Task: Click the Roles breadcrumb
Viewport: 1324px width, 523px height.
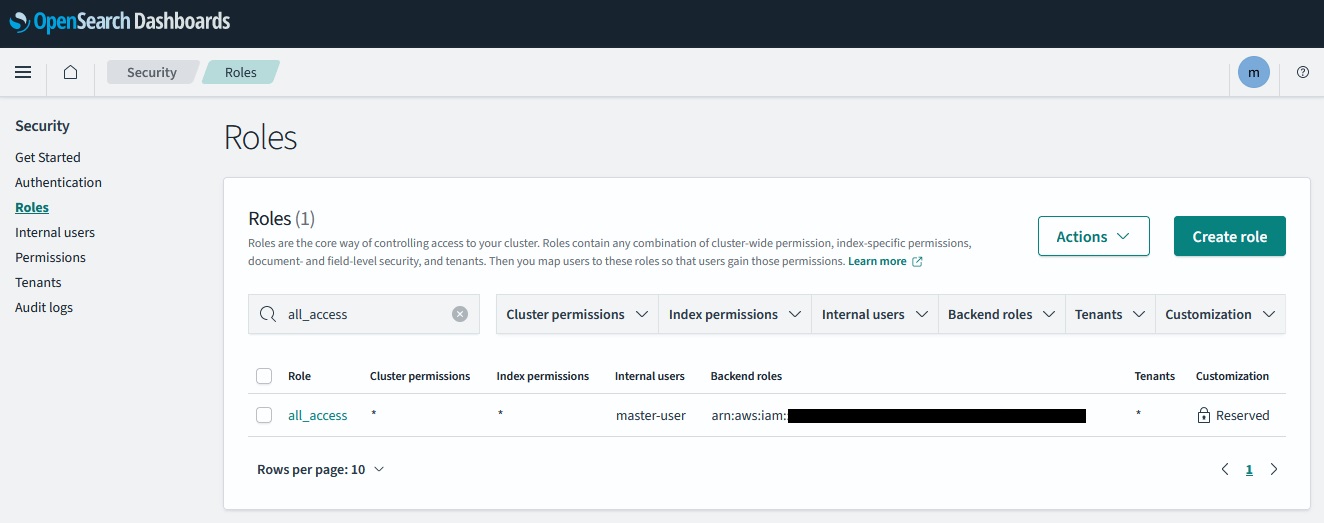Action: (x=241, y=72)
